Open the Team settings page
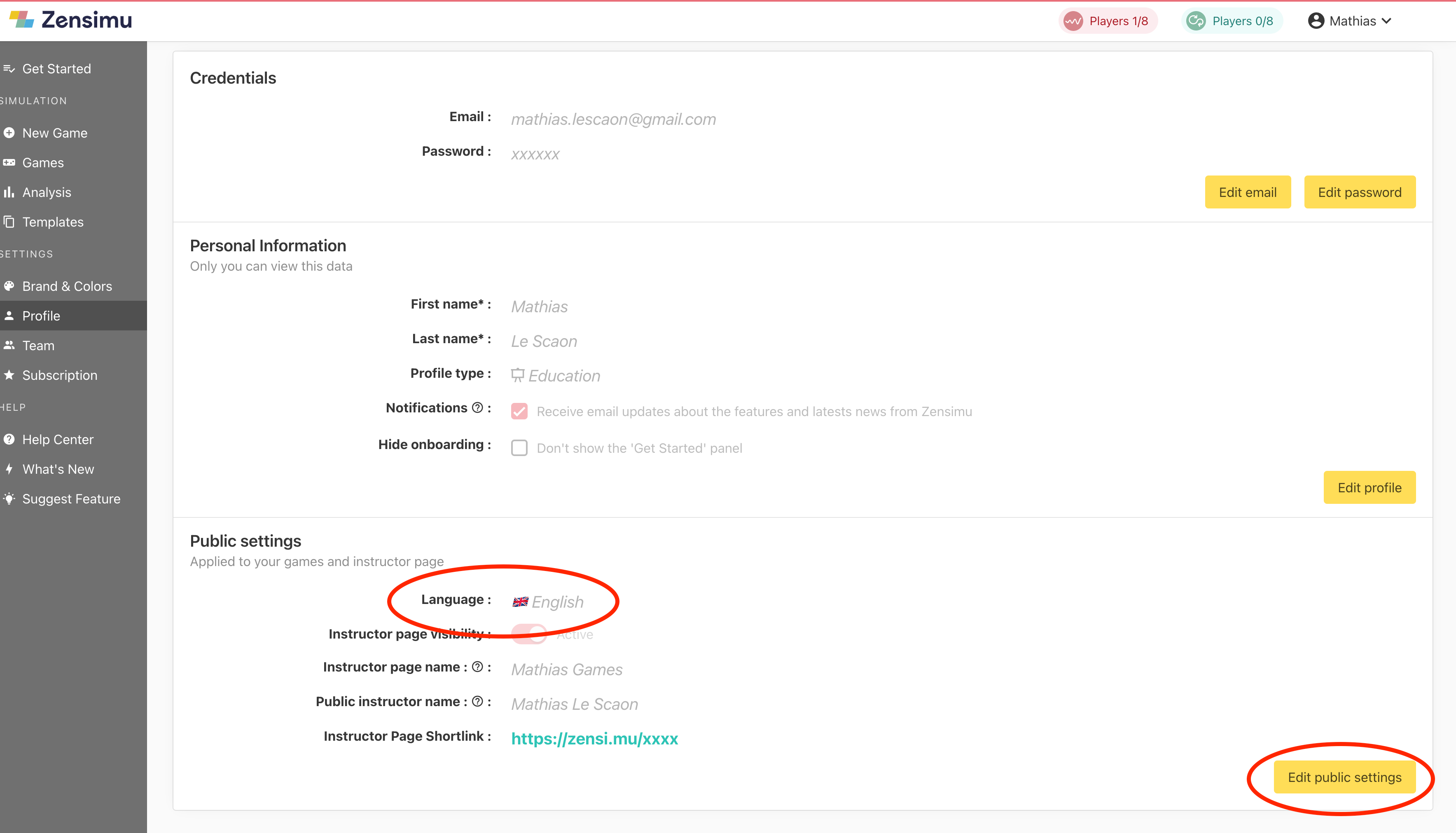The height and width of the screenshot is (833, 1456). pyautogui.click(x=73, y=346)
